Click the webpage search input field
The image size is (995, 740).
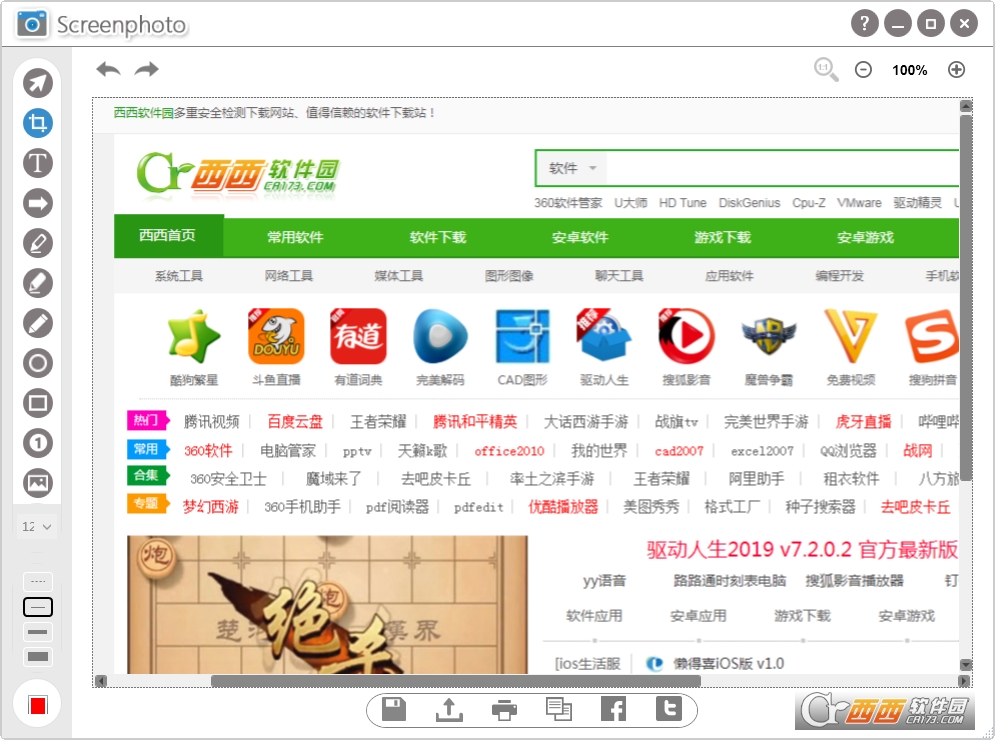[782, 168]
